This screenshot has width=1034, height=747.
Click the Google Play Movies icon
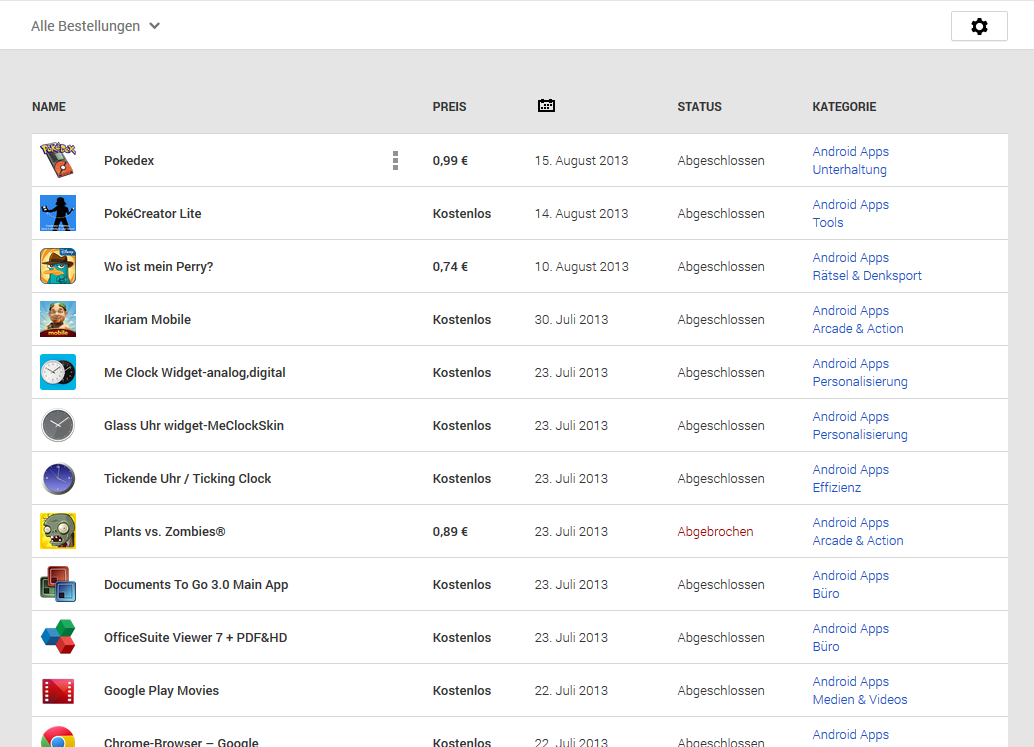57,690
